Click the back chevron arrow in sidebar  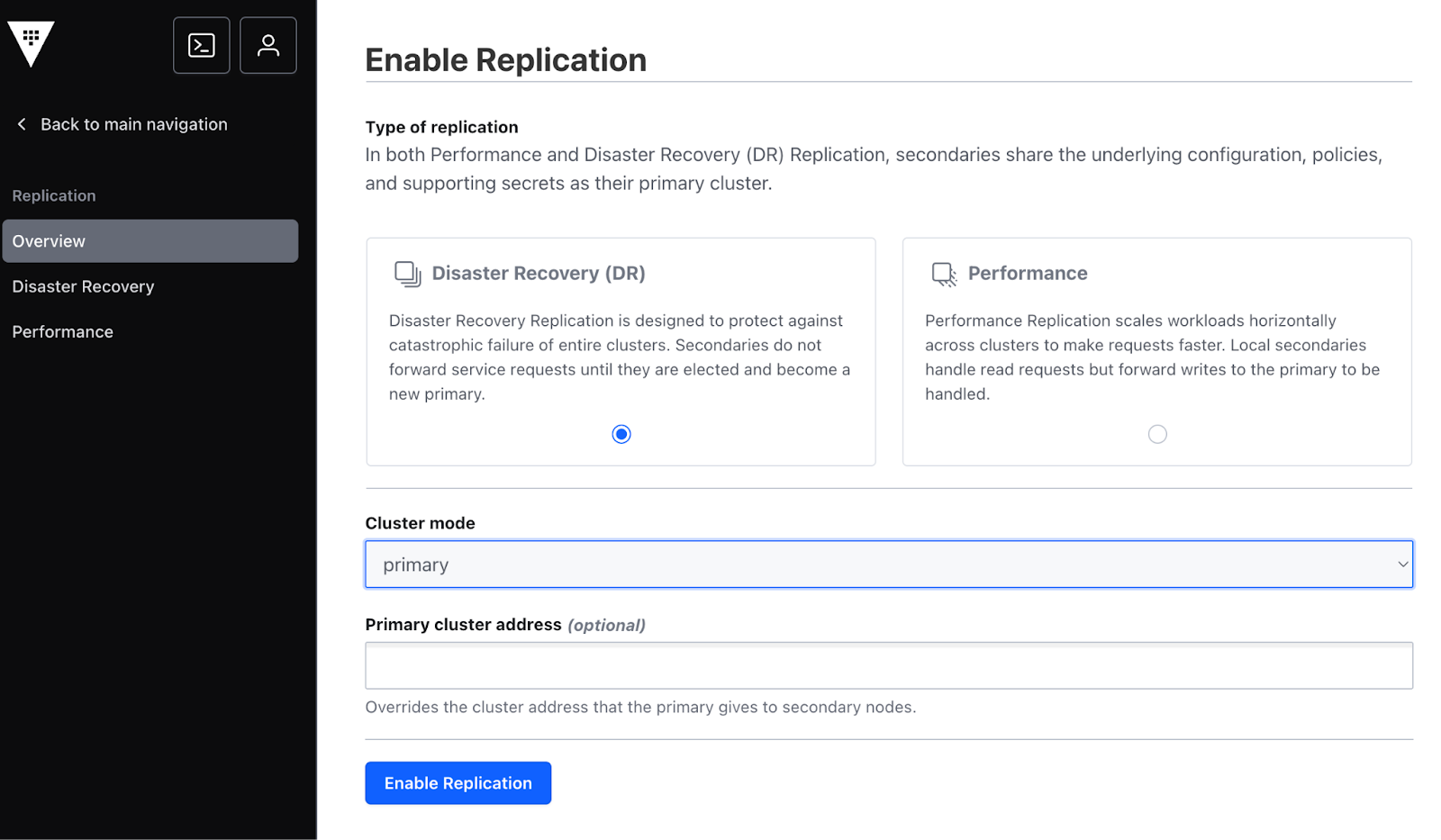click(22, 124)
